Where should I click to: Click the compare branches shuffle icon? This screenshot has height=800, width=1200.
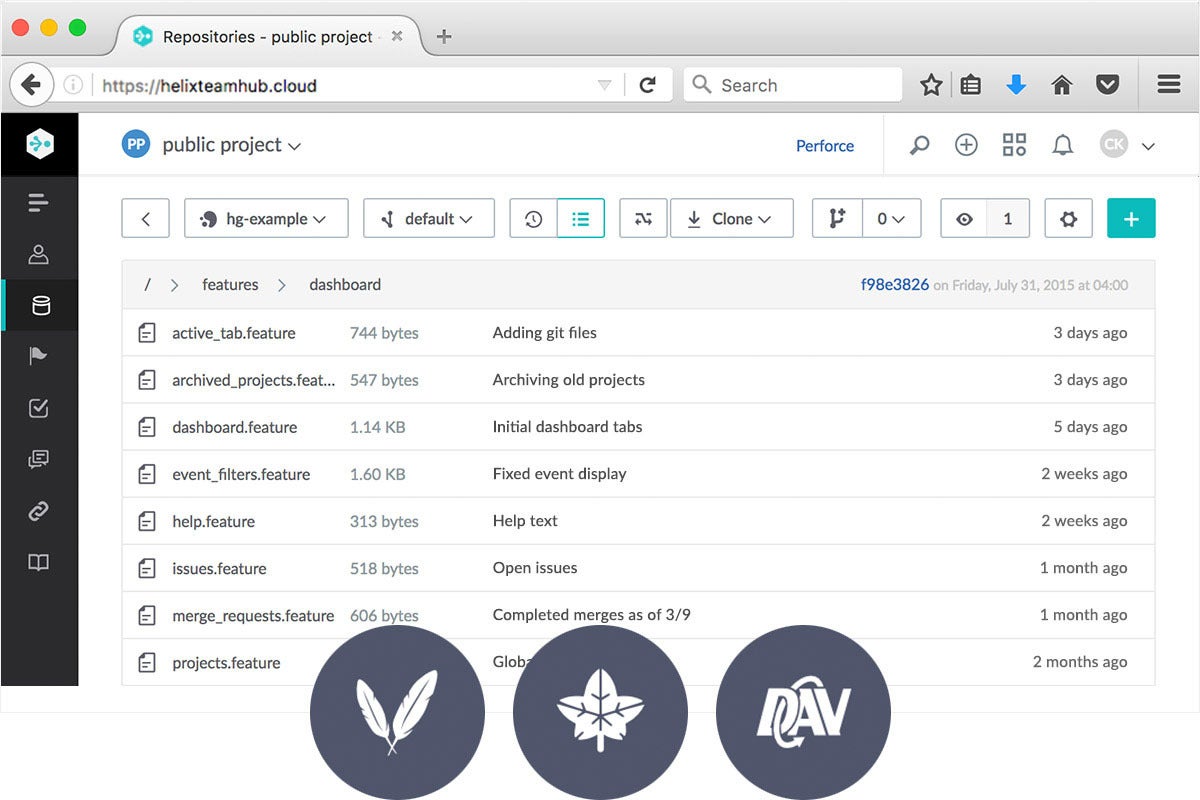tap(643, 219)
